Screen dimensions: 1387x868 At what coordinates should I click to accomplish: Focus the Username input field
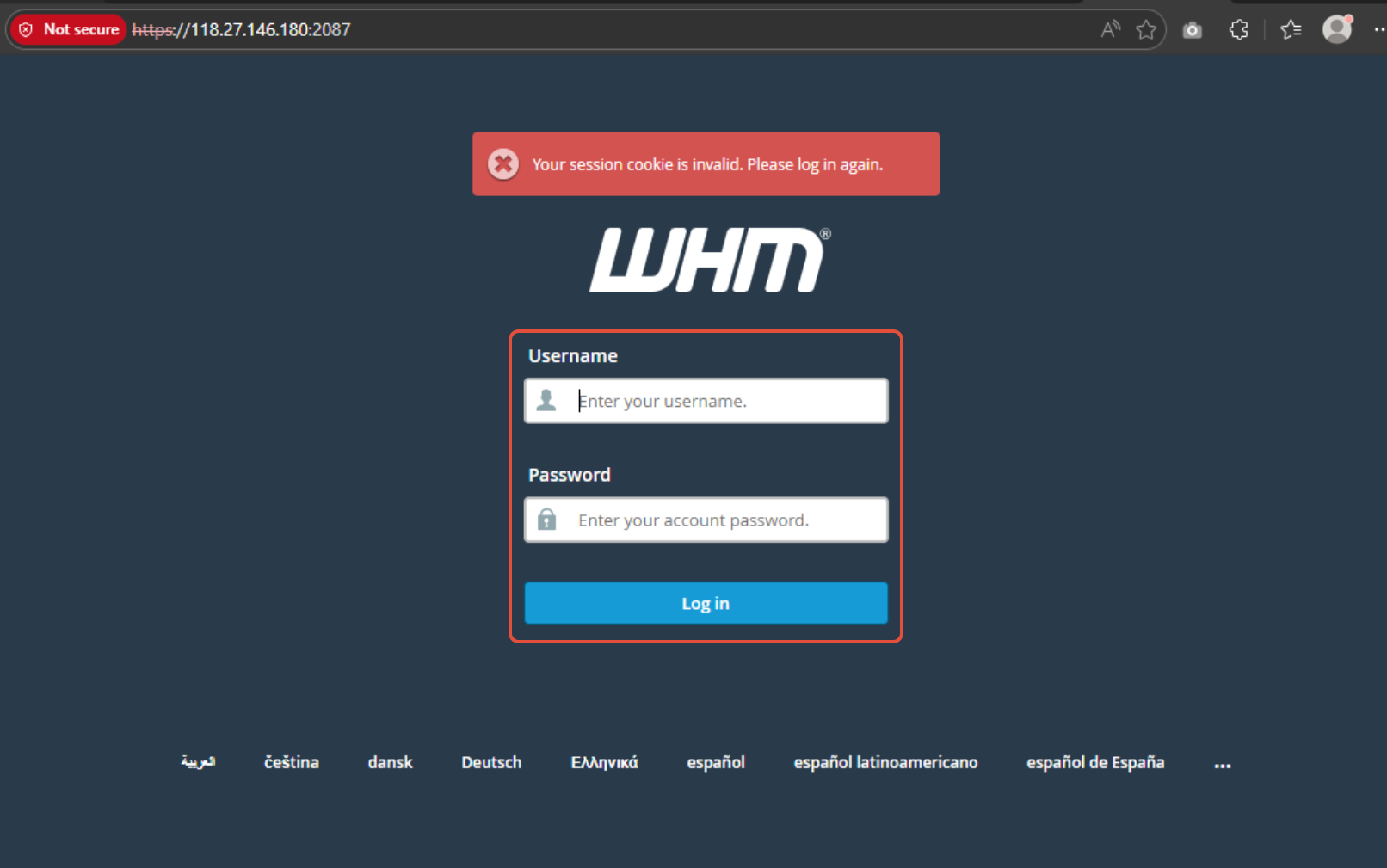click(x=706, y=401)
